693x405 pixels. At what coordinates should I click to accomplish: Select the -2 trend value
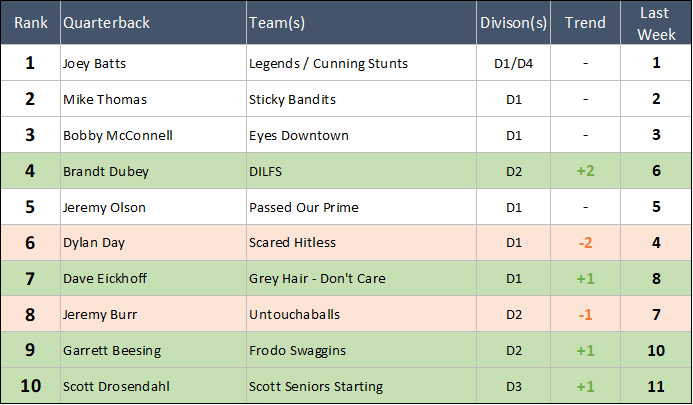(x=585, y=243)
